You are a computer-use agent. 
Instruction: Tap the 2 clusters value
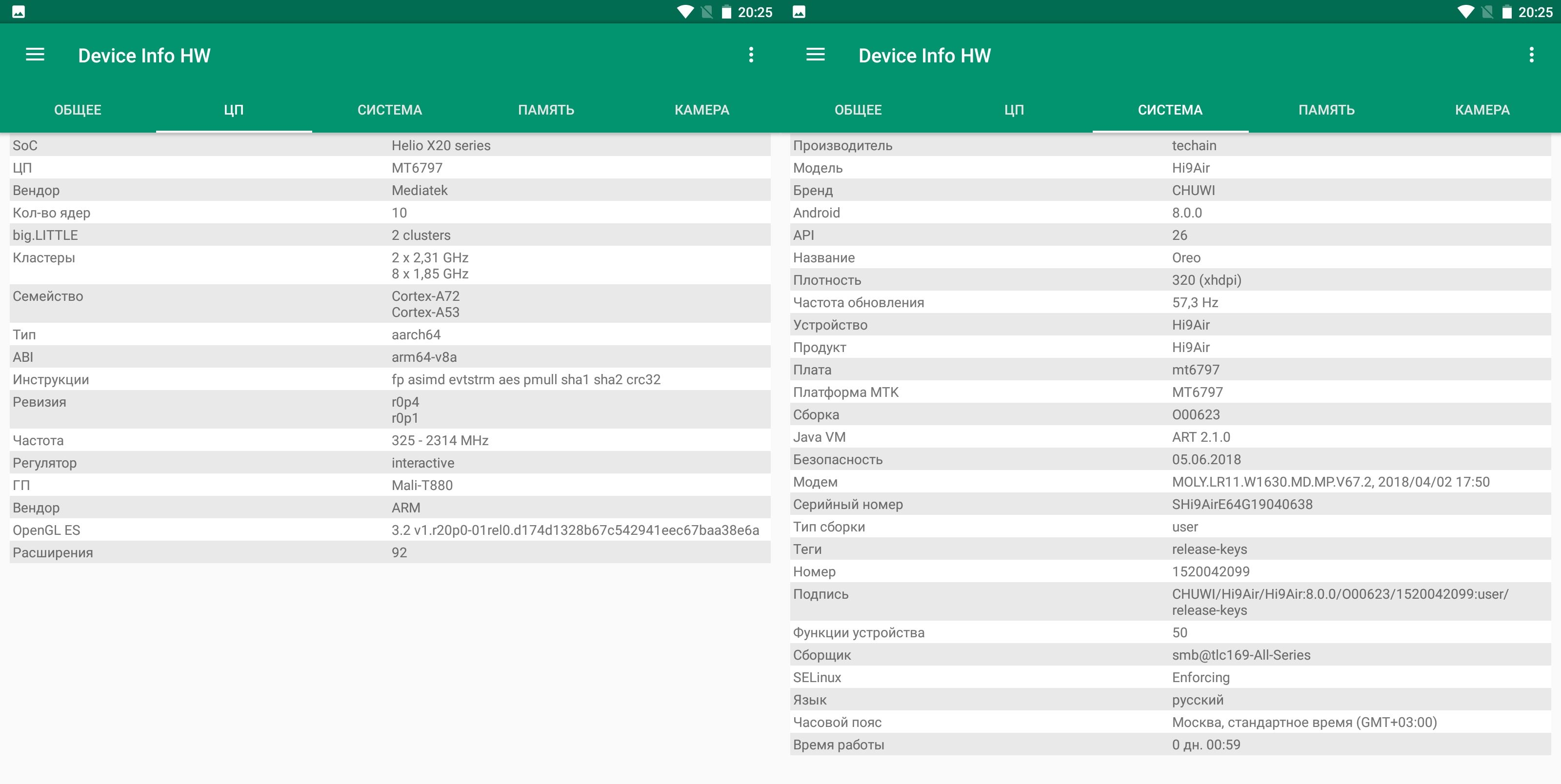420,235
